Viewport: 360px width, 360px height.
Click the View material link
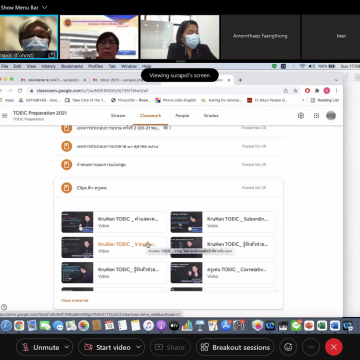(x=75, y=300)
